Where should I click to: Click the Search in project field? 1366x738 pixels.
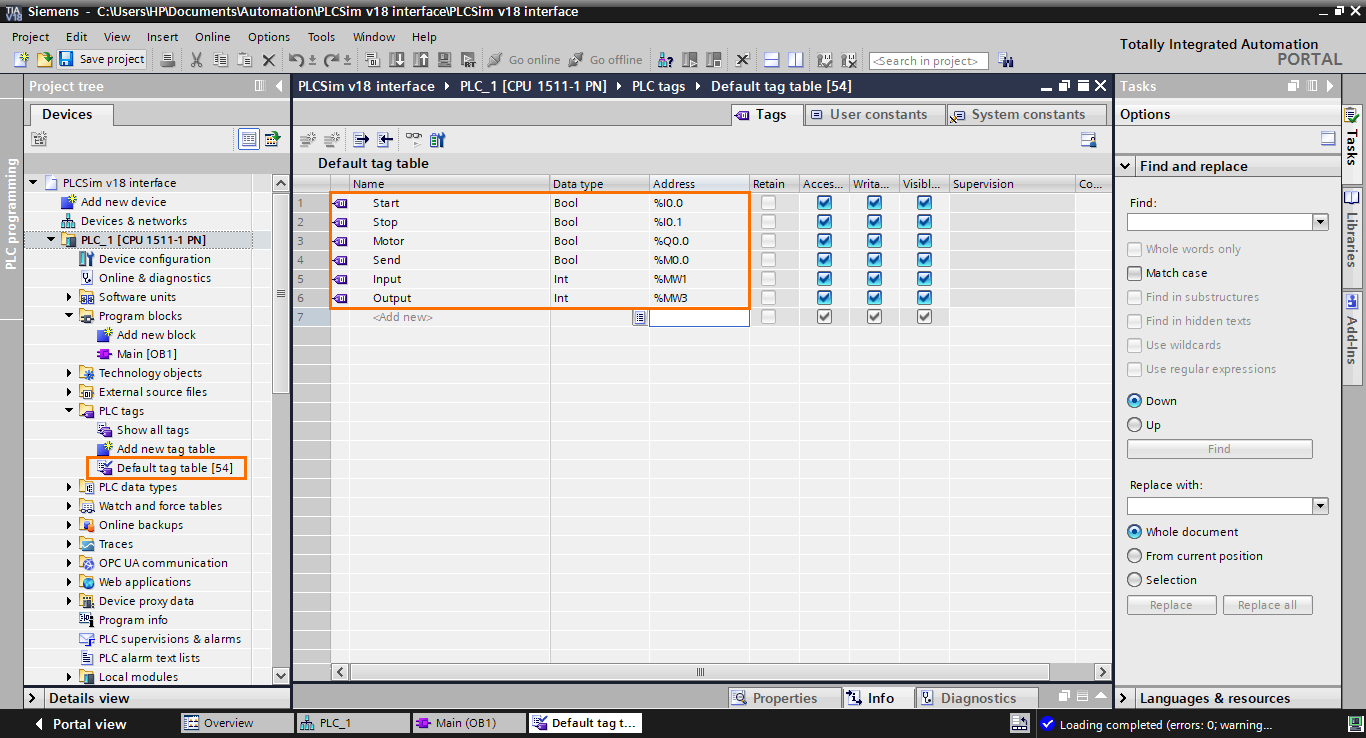(x=928, y=61)
